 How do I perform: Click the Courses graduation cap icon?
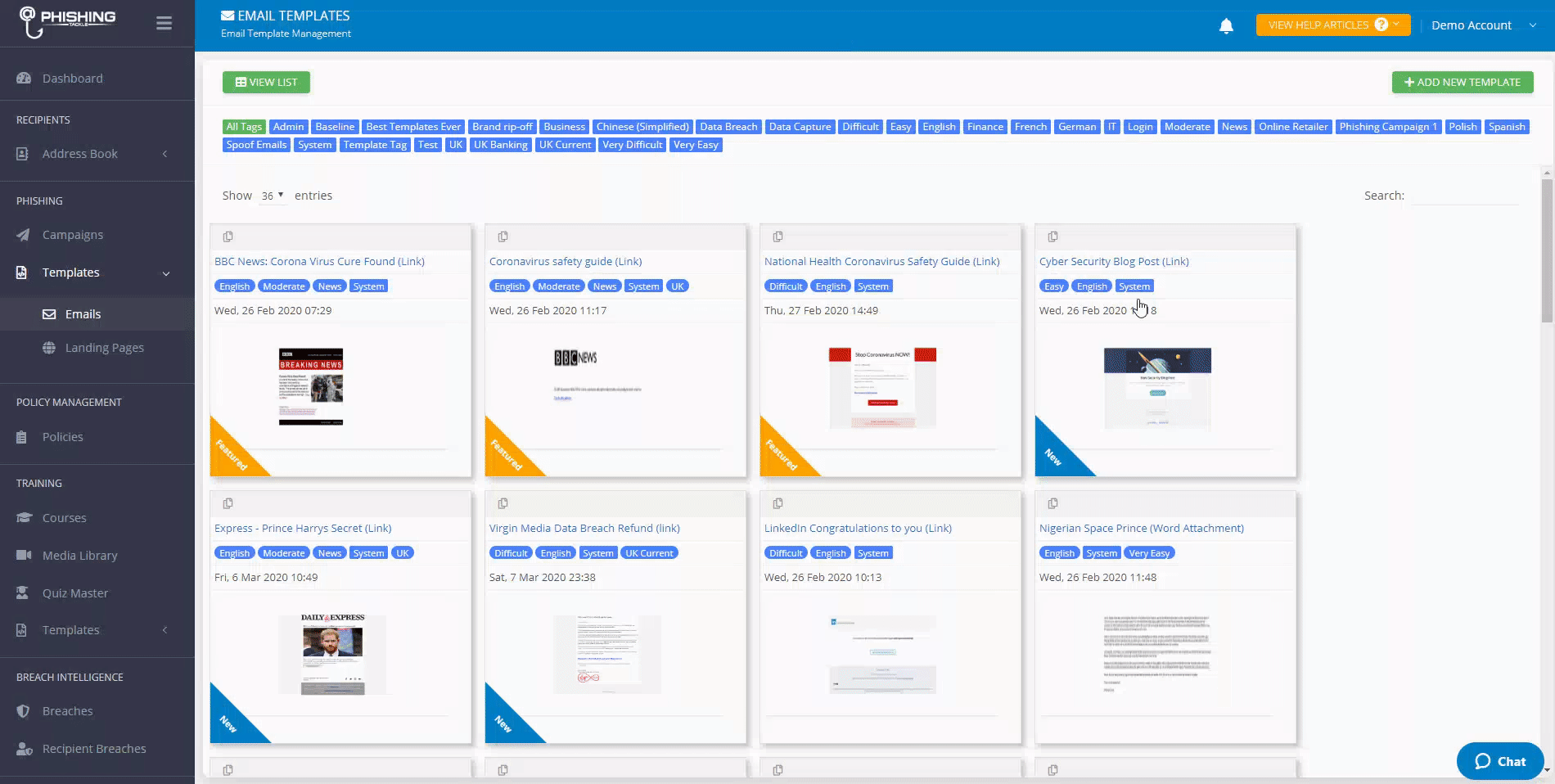pos(24,518)
